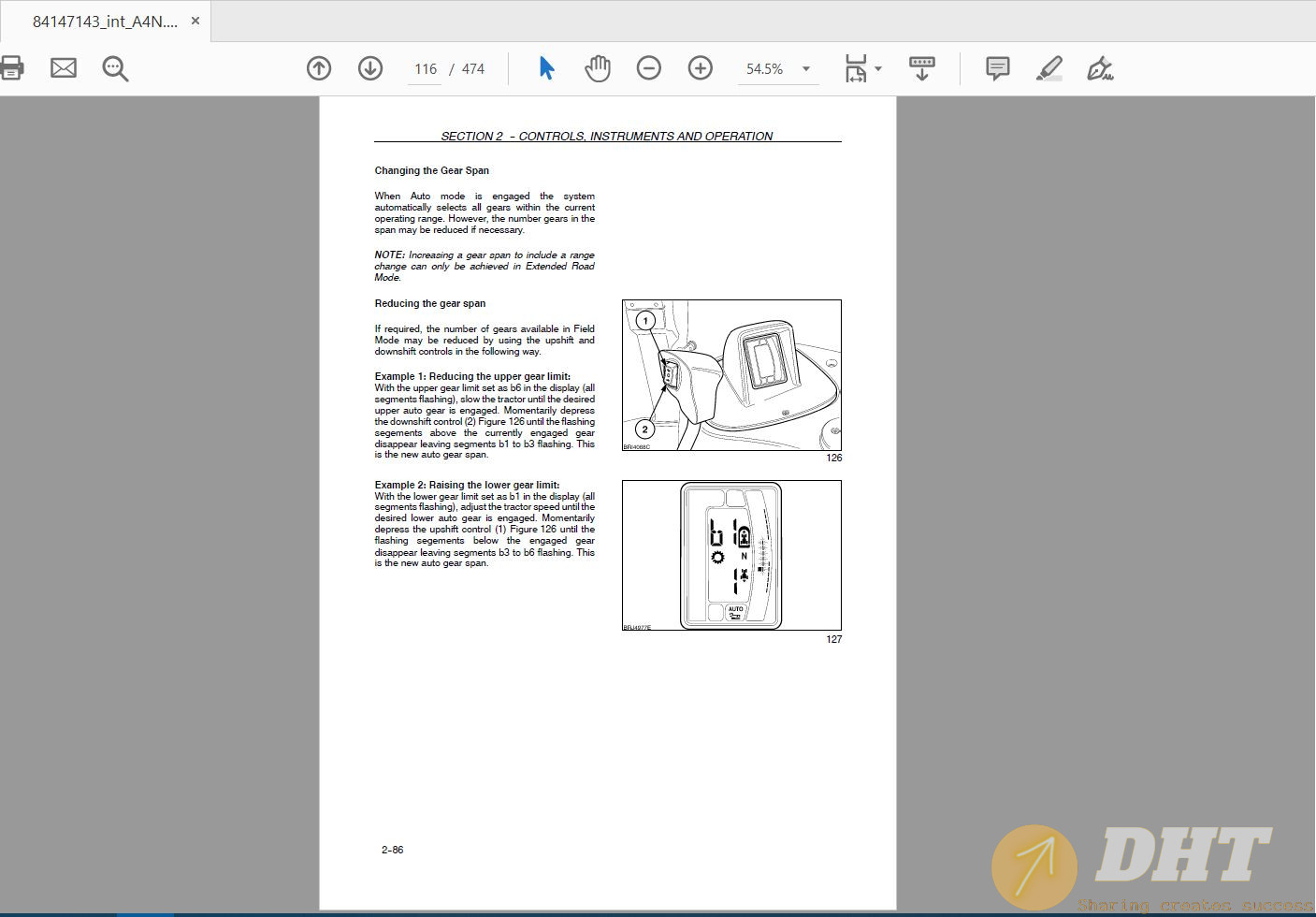This screenshot has height=917, width=1316.
Task: Click the fit page width icon
Action: point(856,68)
